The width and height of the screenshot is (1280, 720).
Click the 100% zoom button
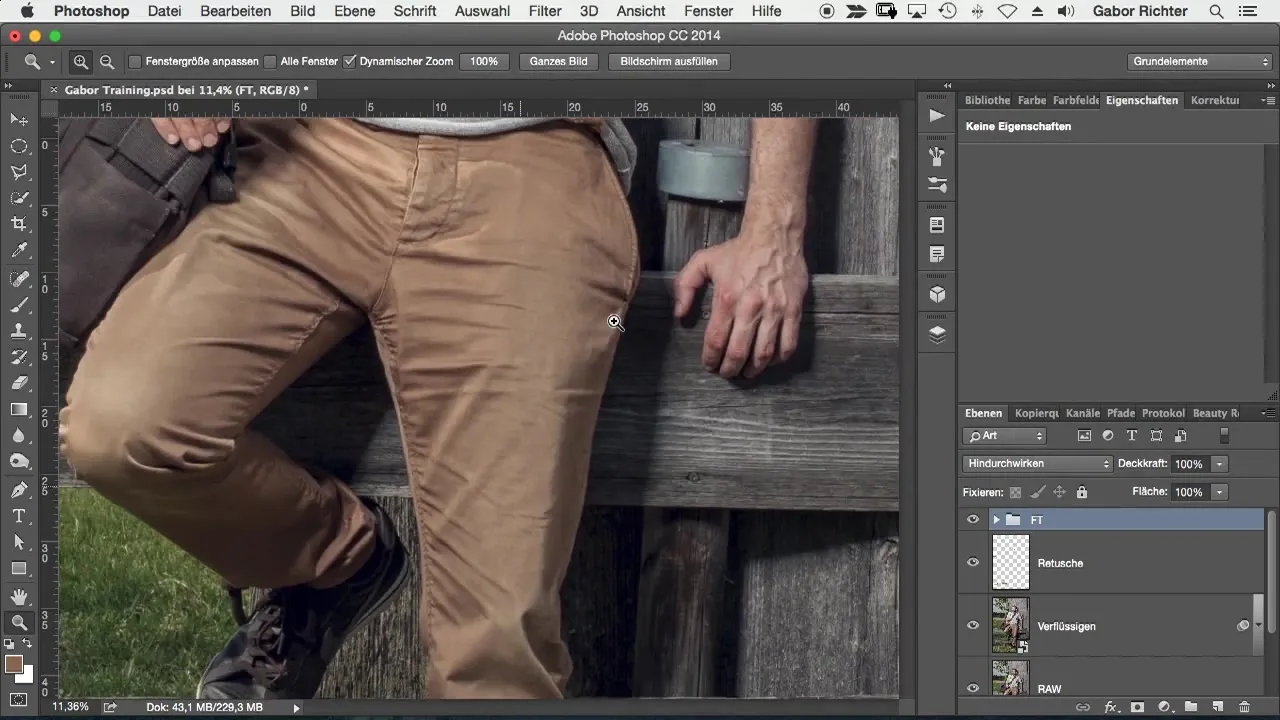pyautogui.click(x=484, y=61)
